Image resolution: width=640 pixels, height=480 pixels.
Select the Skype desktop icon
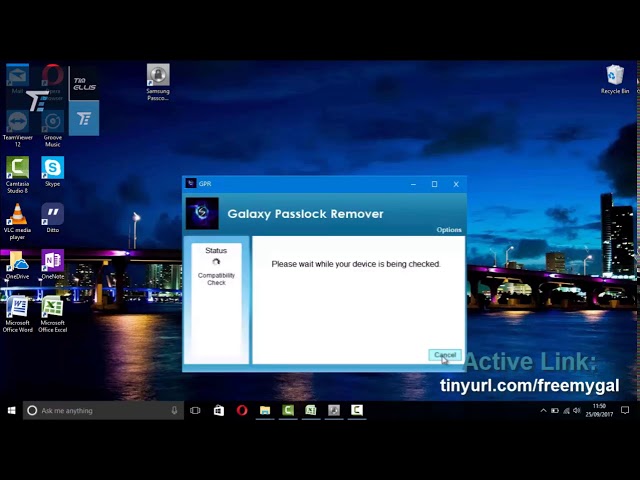(x=53, y=171)
